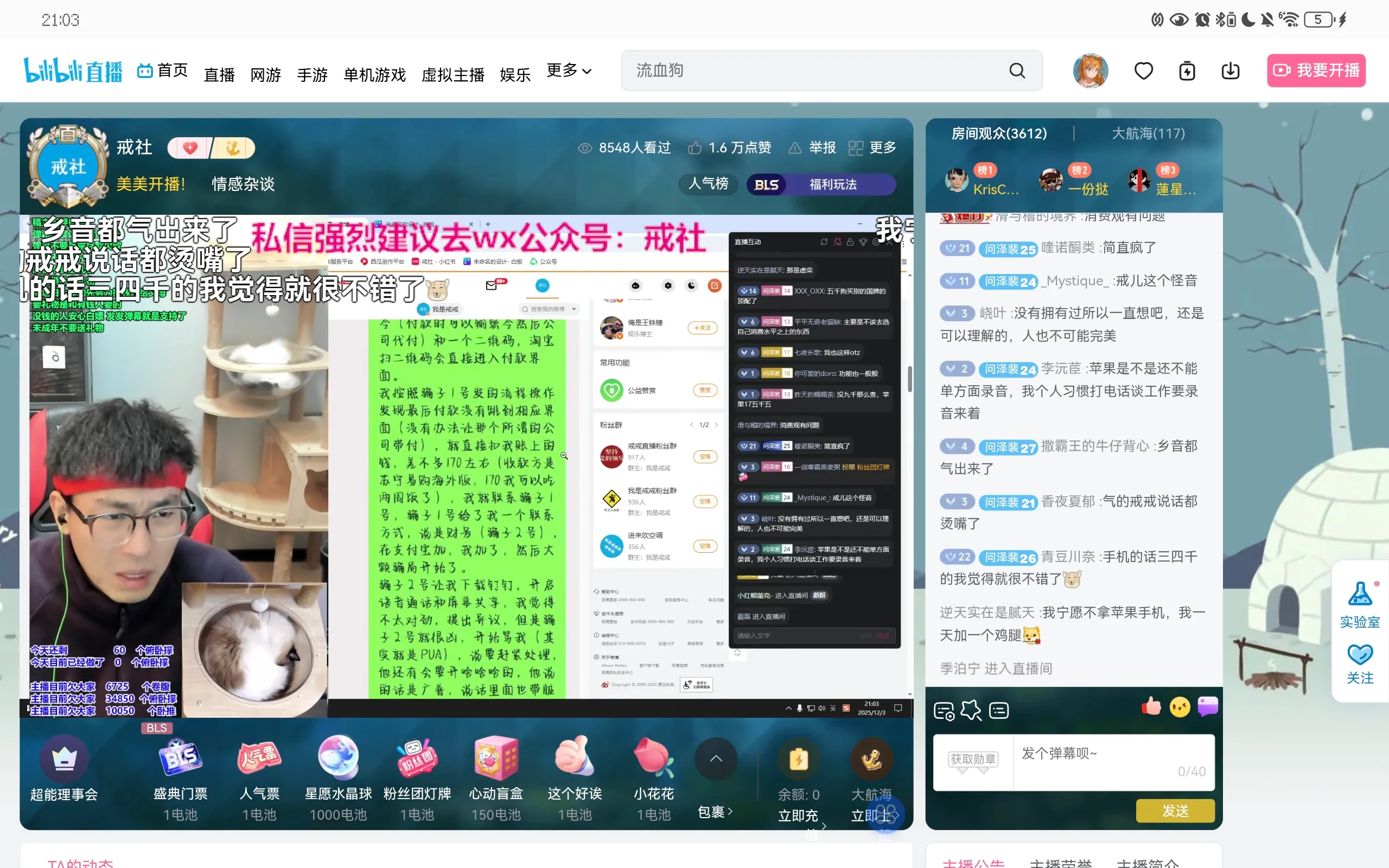Open the 实验室 flask icon

coord(1359,593)
